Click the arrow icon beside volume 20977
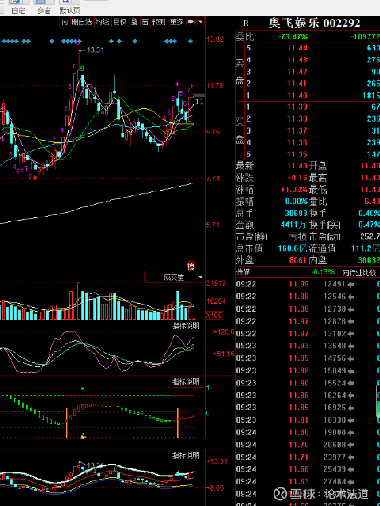 pyautogui.click(x=350, y=457)
